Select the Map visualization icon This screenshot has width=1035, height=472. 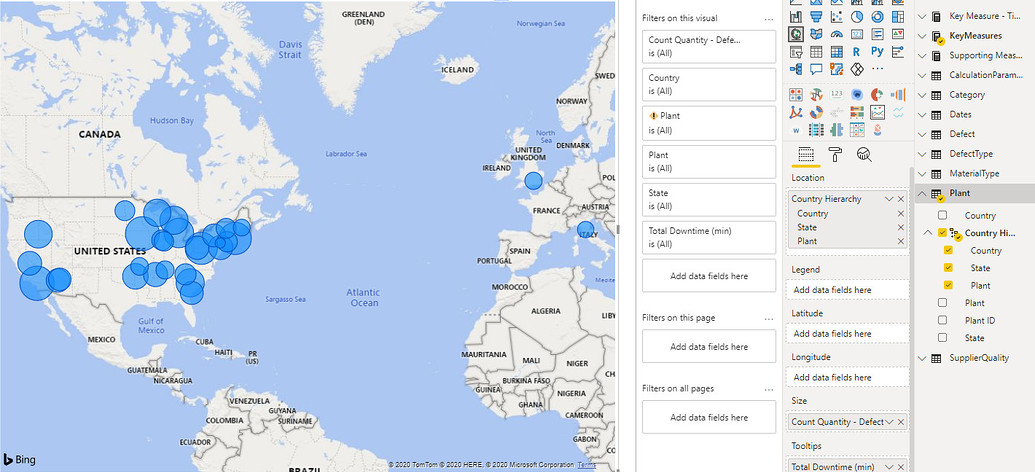tap(796, 34)
